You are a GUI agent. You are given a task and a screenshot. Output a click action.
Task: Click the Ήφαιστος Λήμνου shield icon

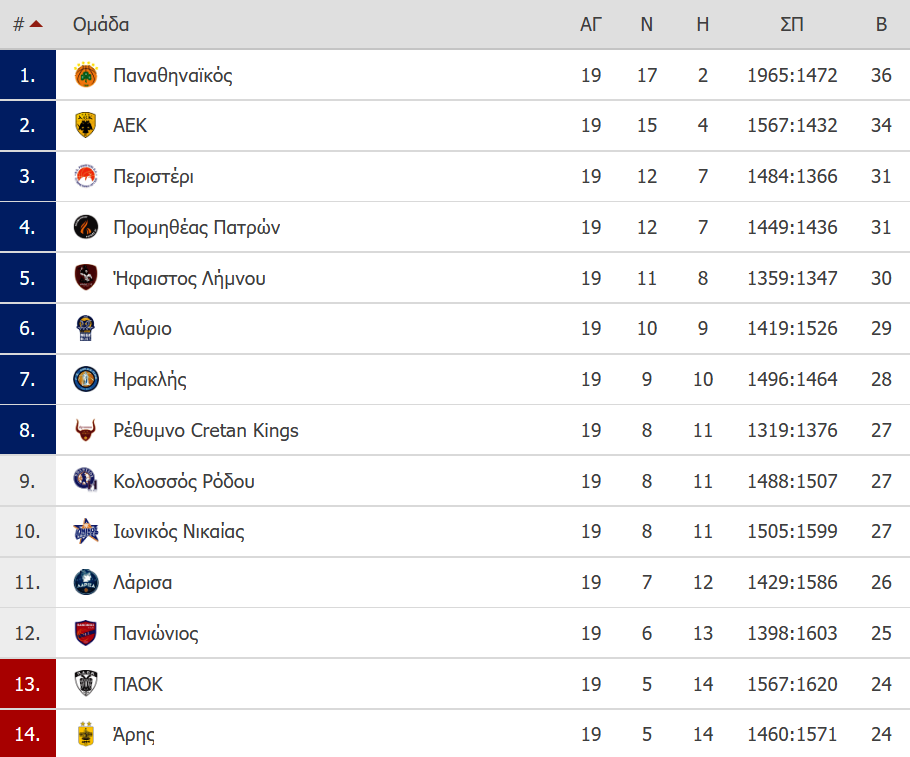point(86,277)
